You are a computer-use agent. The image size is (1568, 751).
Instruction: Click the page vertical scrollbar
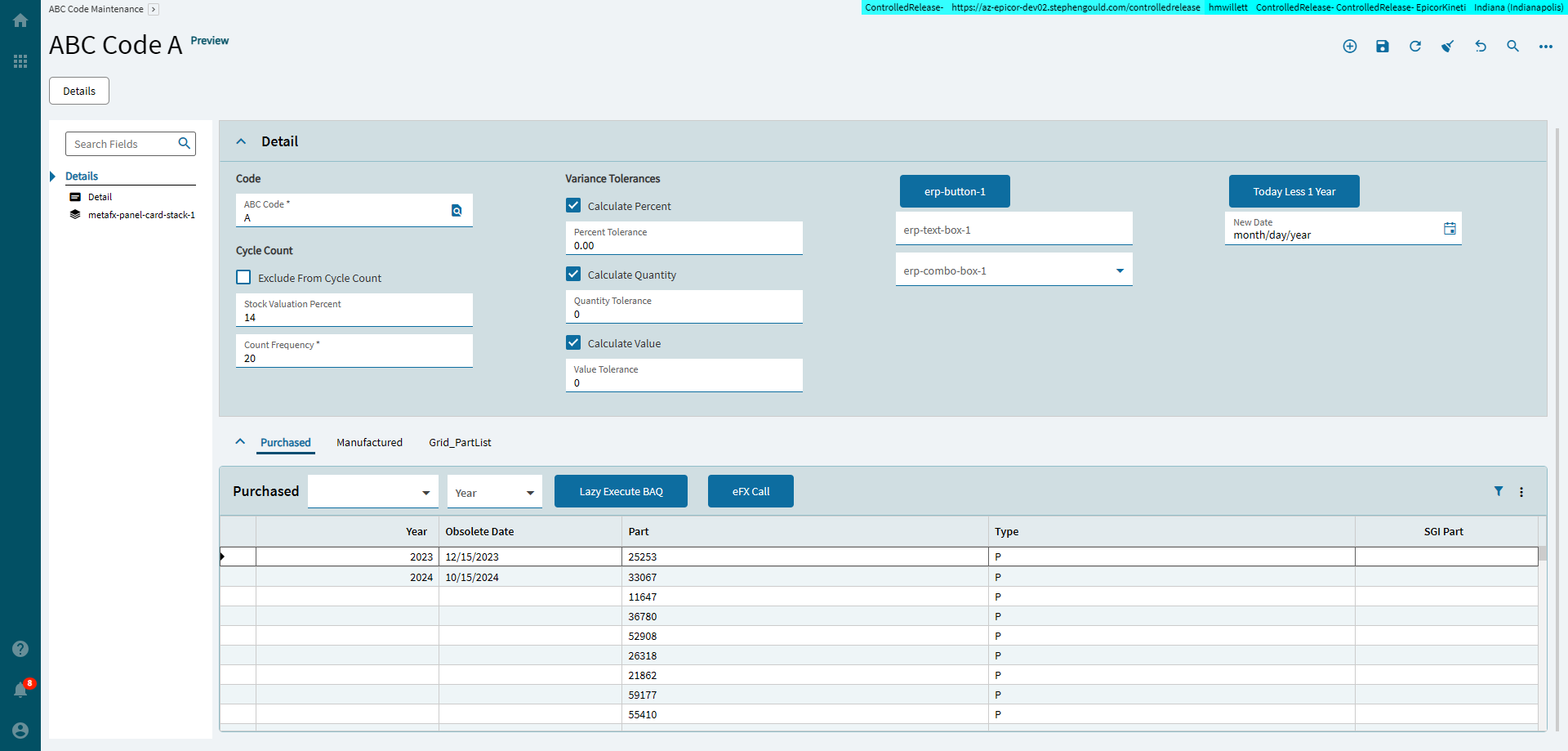tap(1557, 429)
